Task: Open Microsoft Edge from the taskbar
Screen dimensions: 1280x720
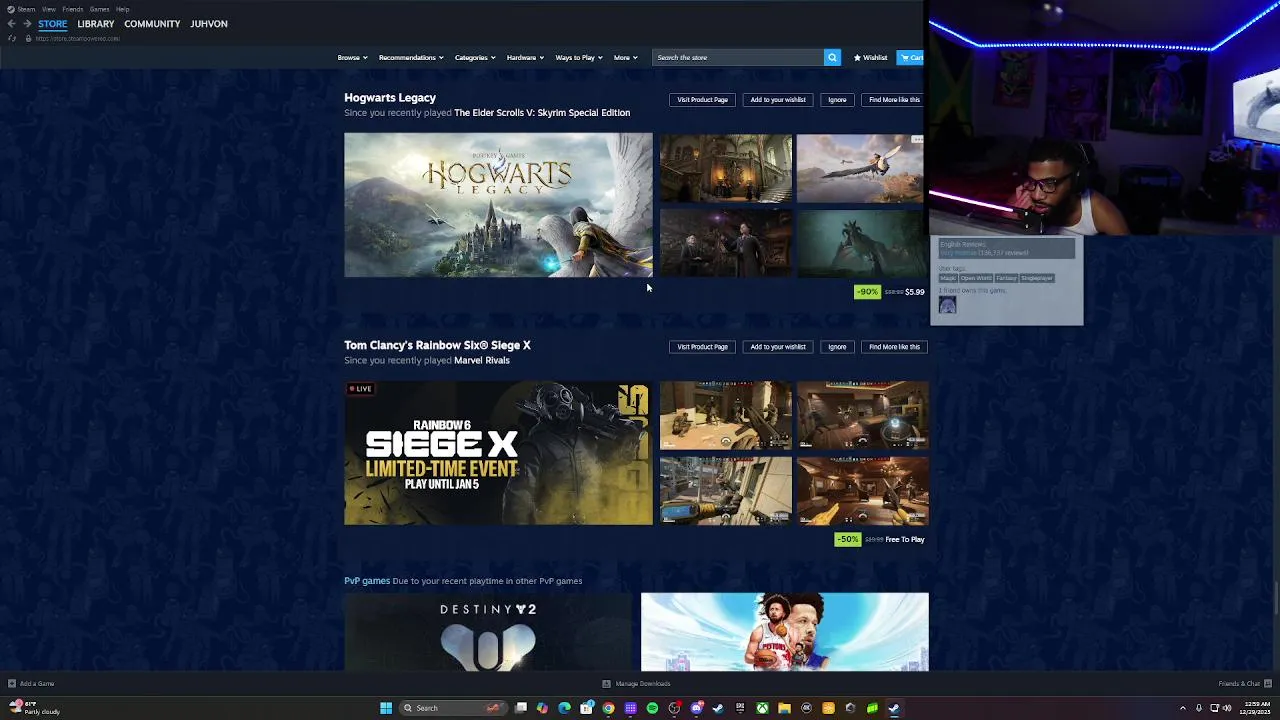Action: click(x=564, y=708)
